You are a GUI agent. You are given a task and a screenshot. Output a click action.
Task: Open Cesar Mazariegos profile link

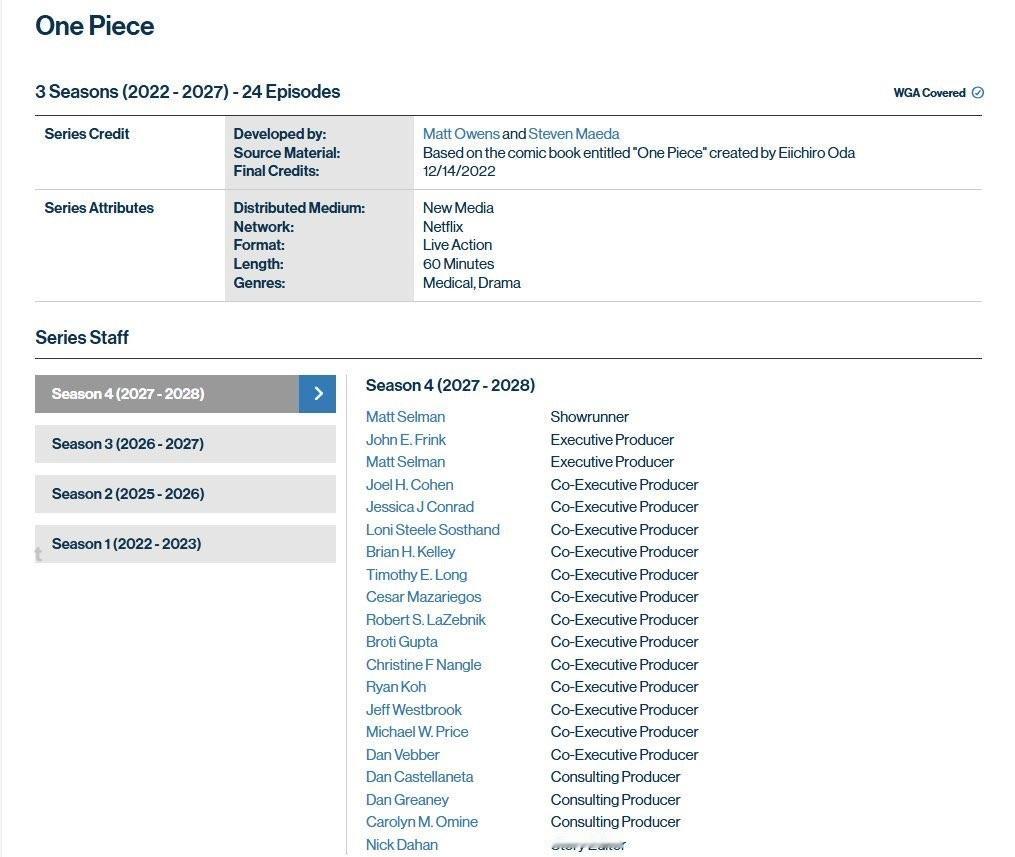[423, 597]
